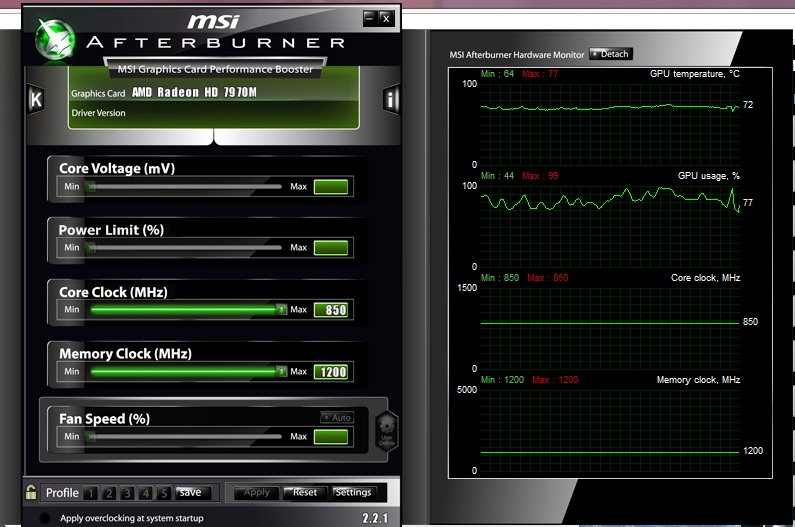Image resolution: width=795 pixels, height=527 pixels.
Task: Click the MSI Afterburner dragon logo
Action: point(55,39)
